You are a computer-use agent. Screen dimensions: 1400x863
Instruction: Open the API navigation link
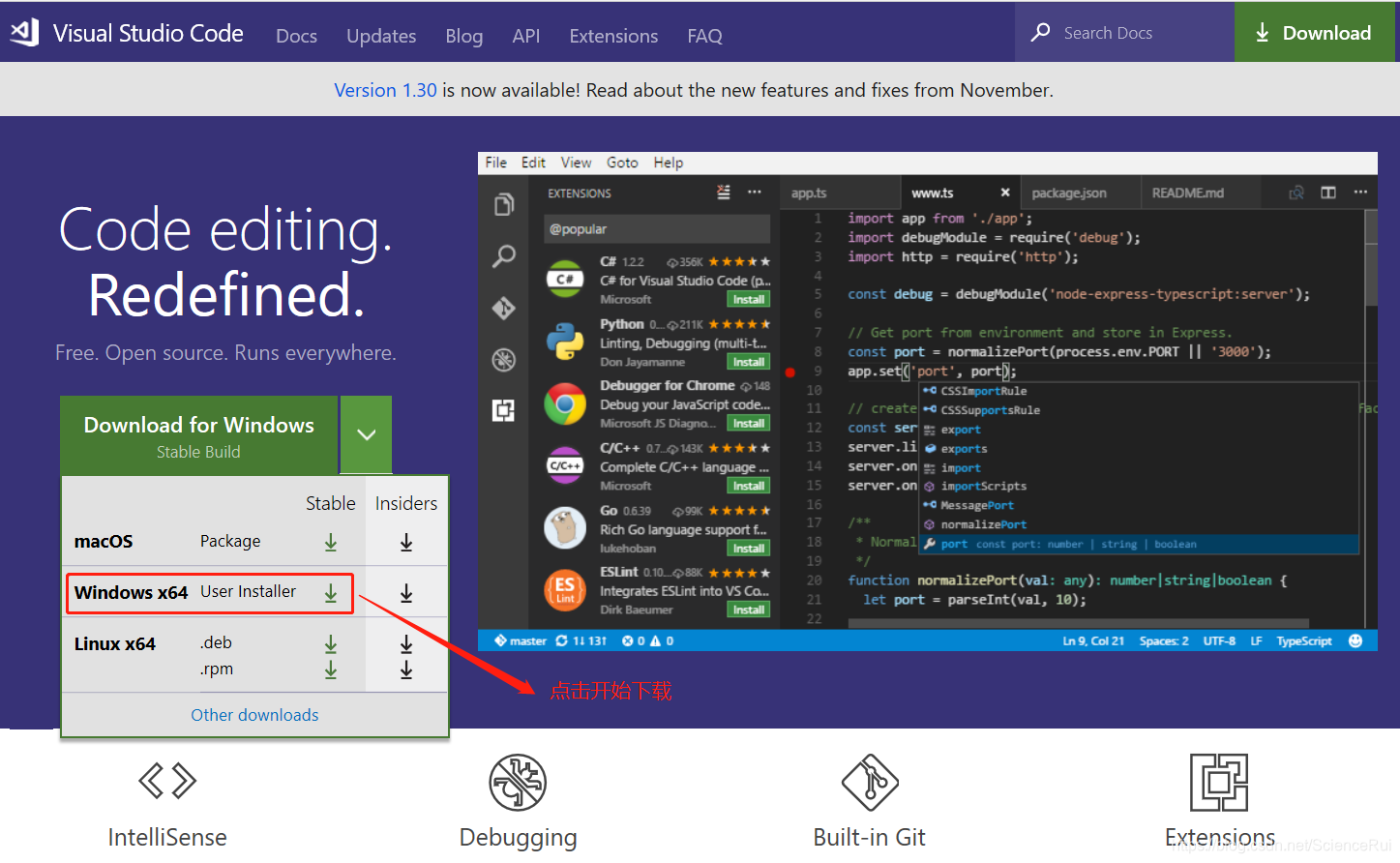tap(525, 36)
